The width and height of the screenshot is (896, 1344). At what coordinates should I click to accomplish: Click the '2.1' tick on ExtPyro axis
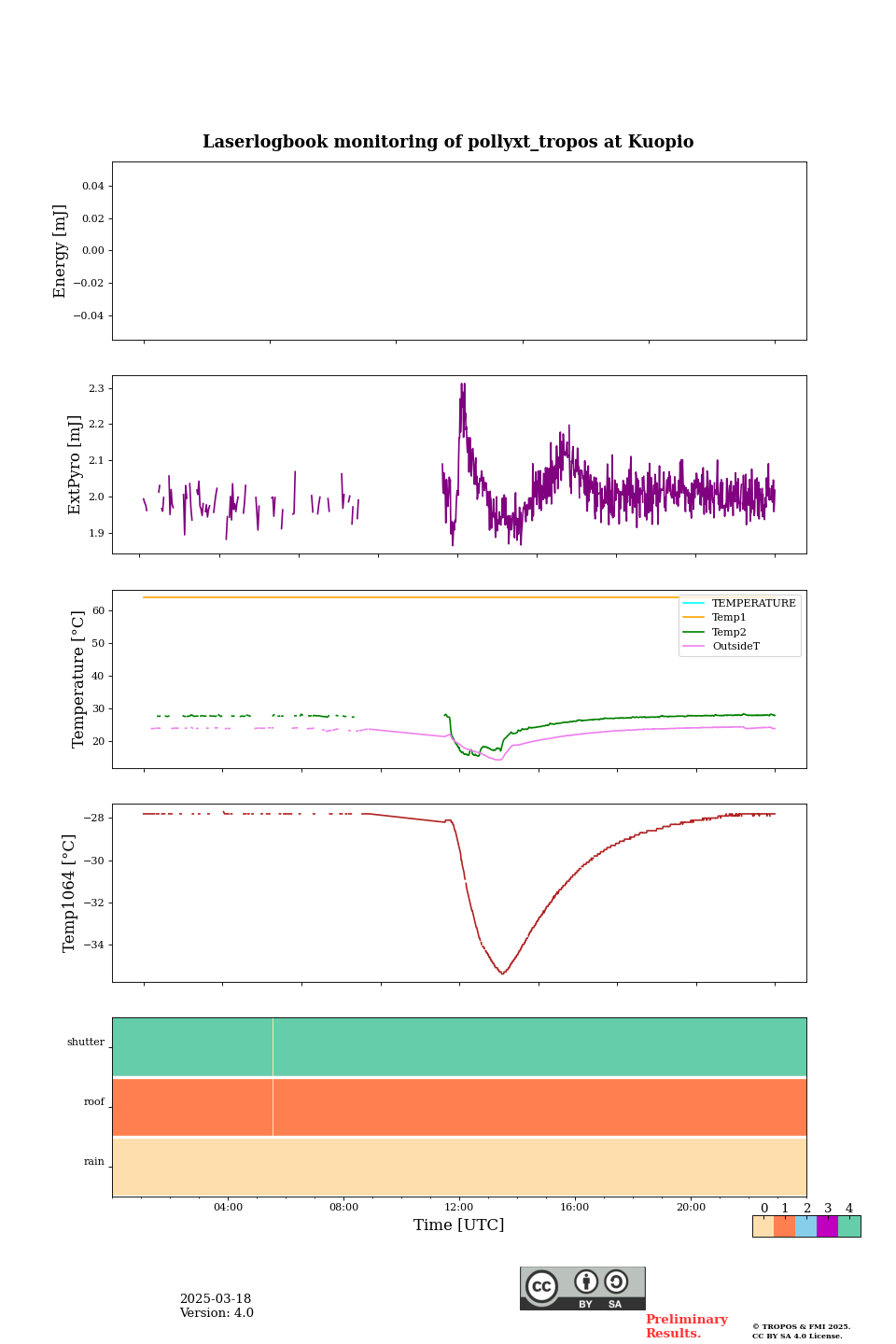pos(98,461)
